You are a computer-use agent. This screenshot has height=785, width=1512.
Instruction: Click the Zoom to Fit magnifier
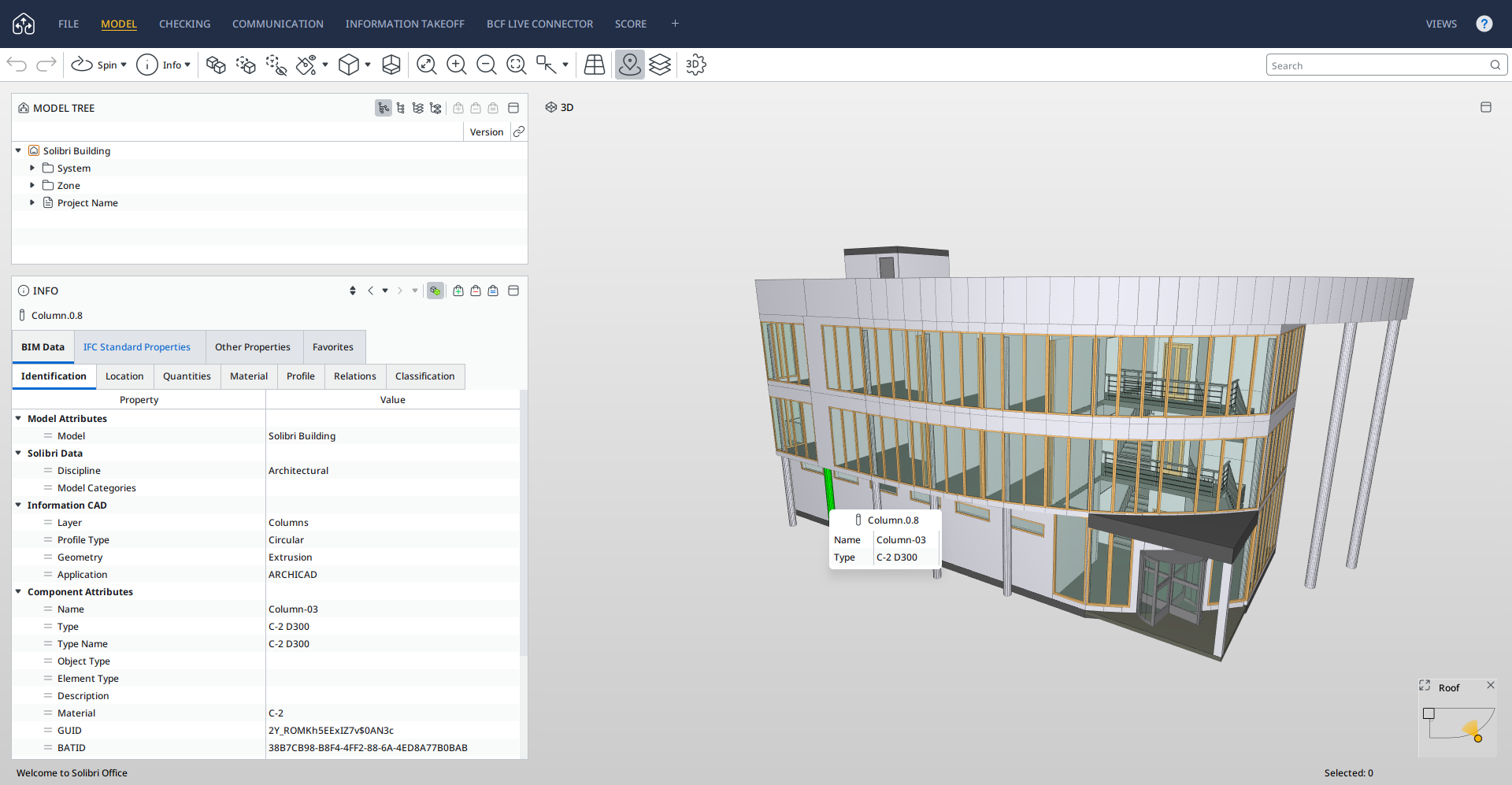click(x=427, y=65)
